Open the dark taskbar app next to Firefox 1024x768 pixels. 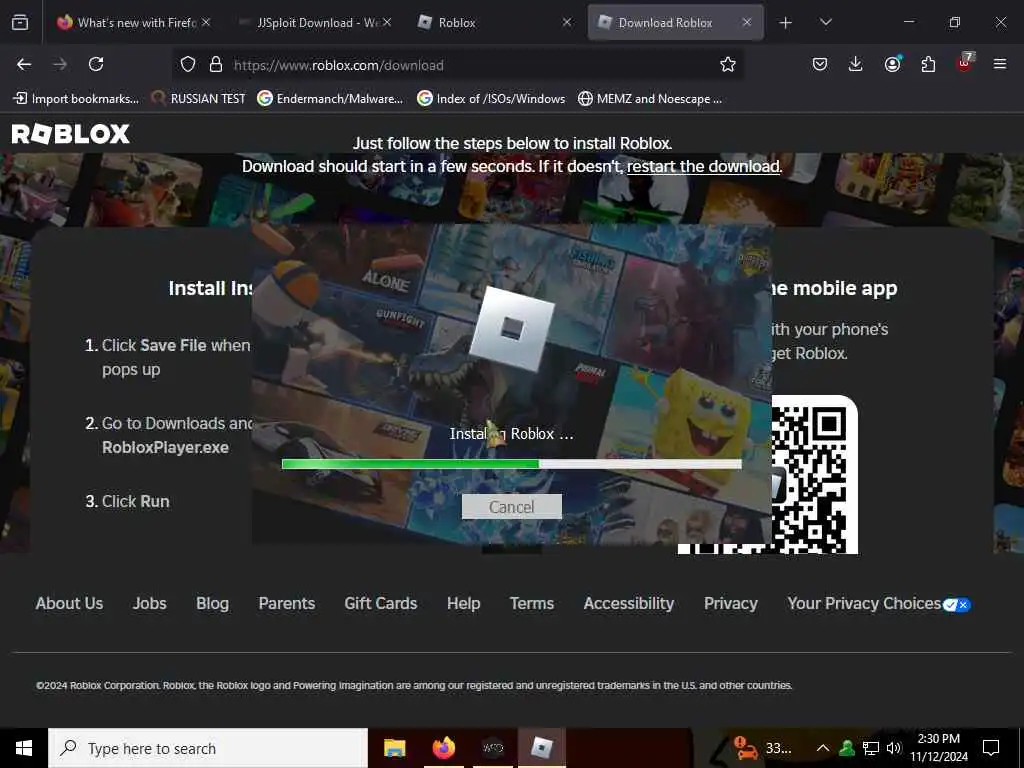tap(493, 748)
